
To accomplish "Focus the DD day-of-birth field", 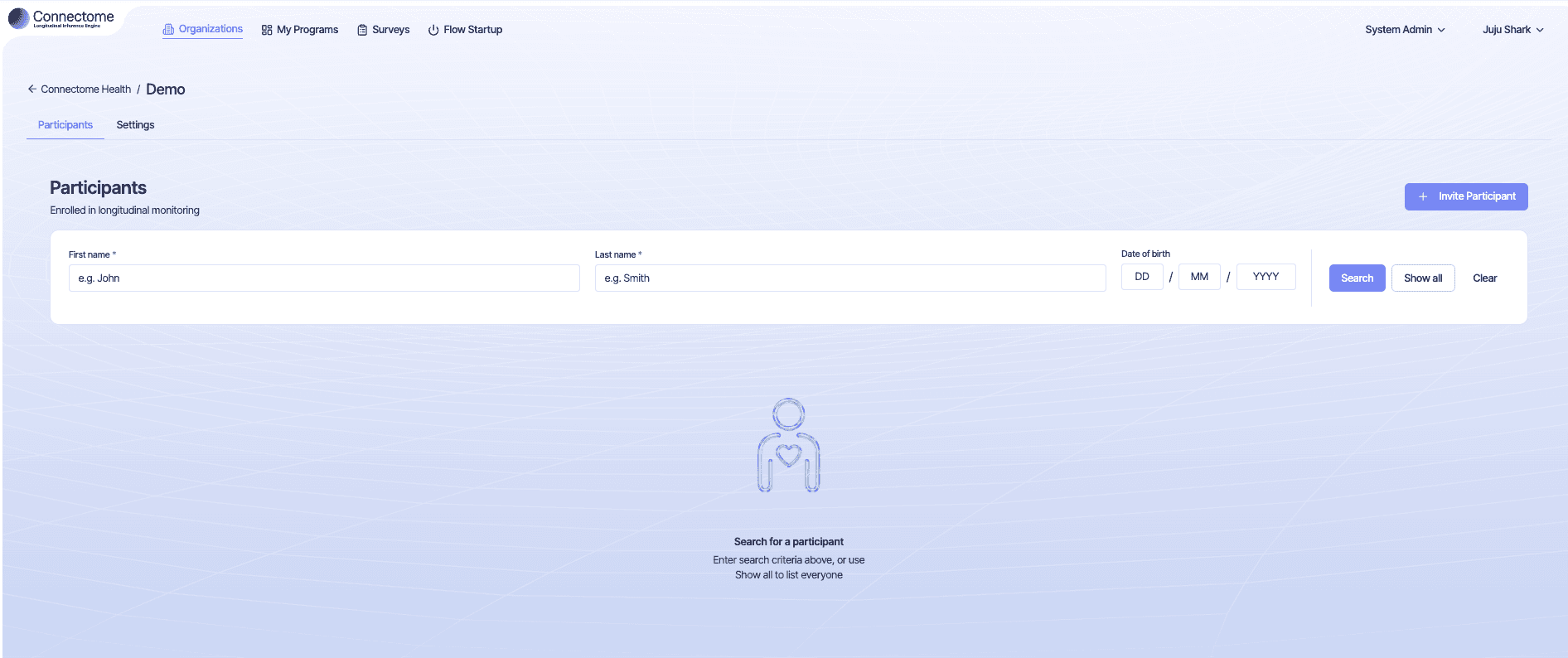I will click(1142, 277).
